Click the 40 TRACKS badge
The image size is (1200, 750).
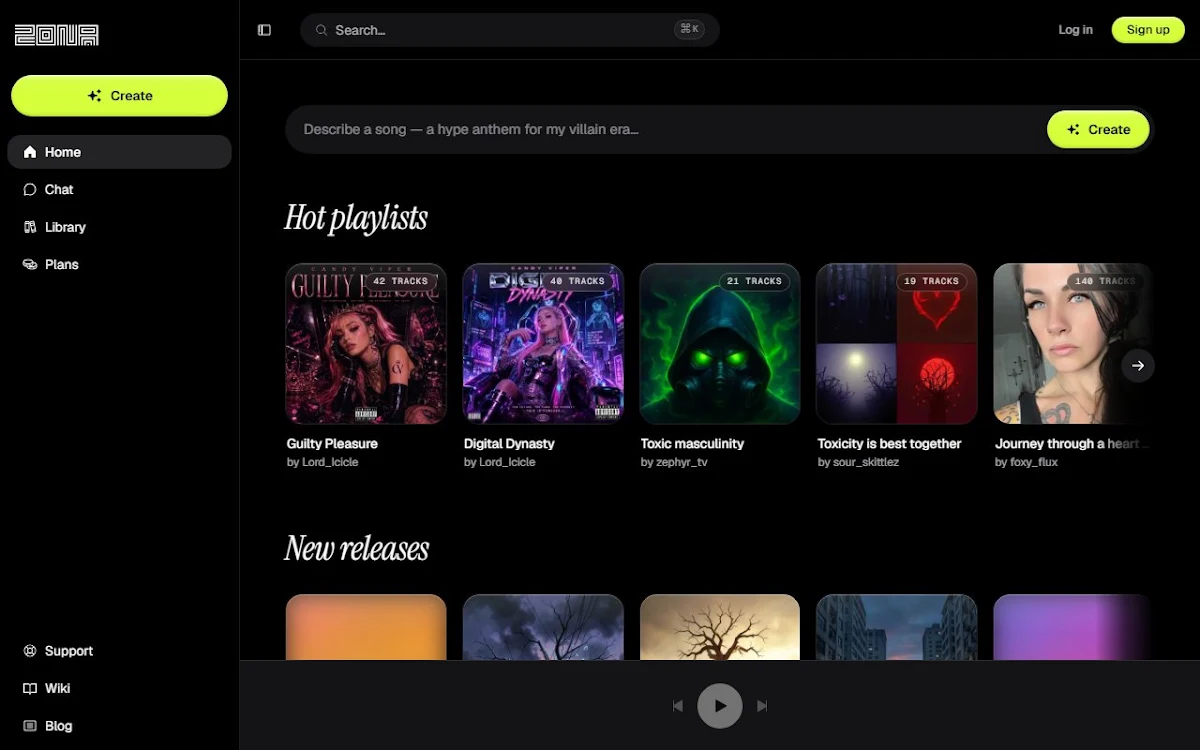(x=577, y=281)
